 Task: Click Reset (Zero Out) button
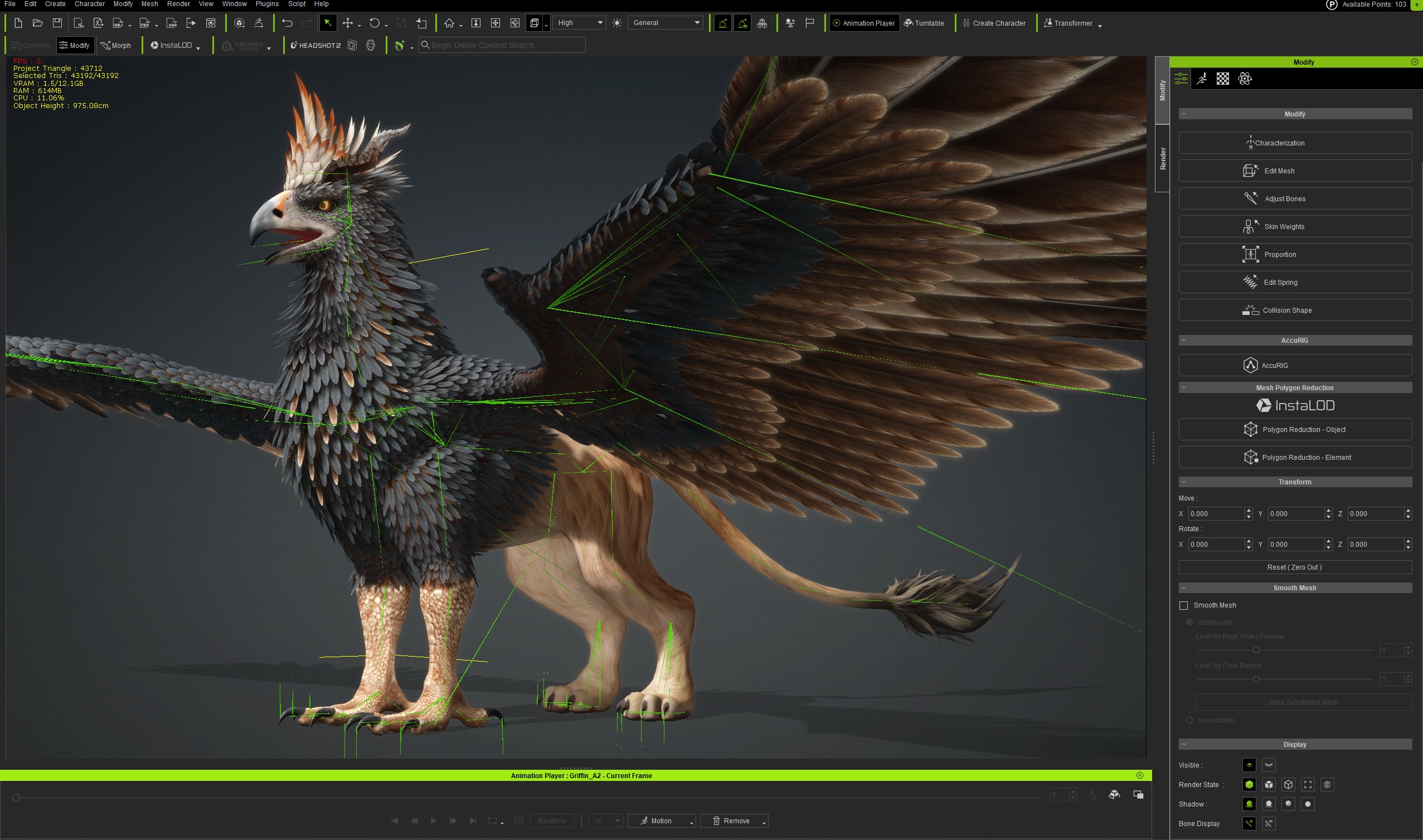tap(1294, 567)
